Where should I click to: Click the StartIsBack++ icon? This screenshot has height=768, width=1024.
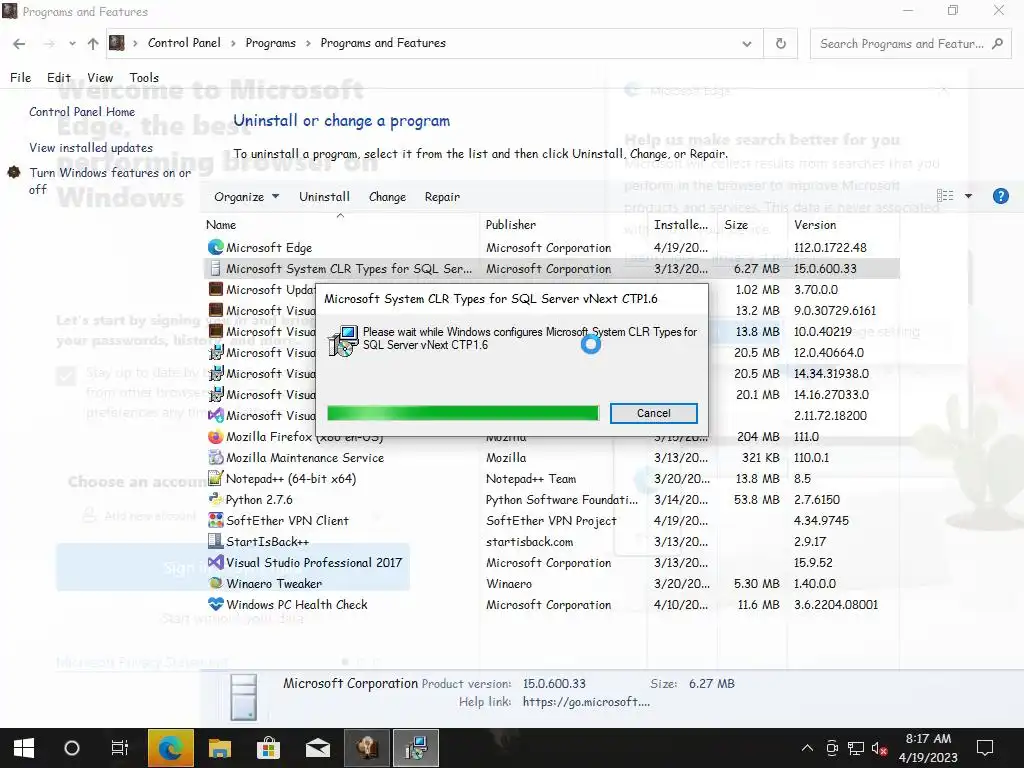(216, 541)
